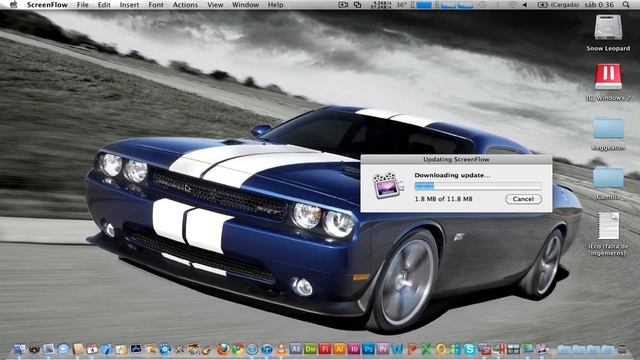Screen dimensions: 640x360
Task: Open Photoshop from the dock
Action: (369, 349)
